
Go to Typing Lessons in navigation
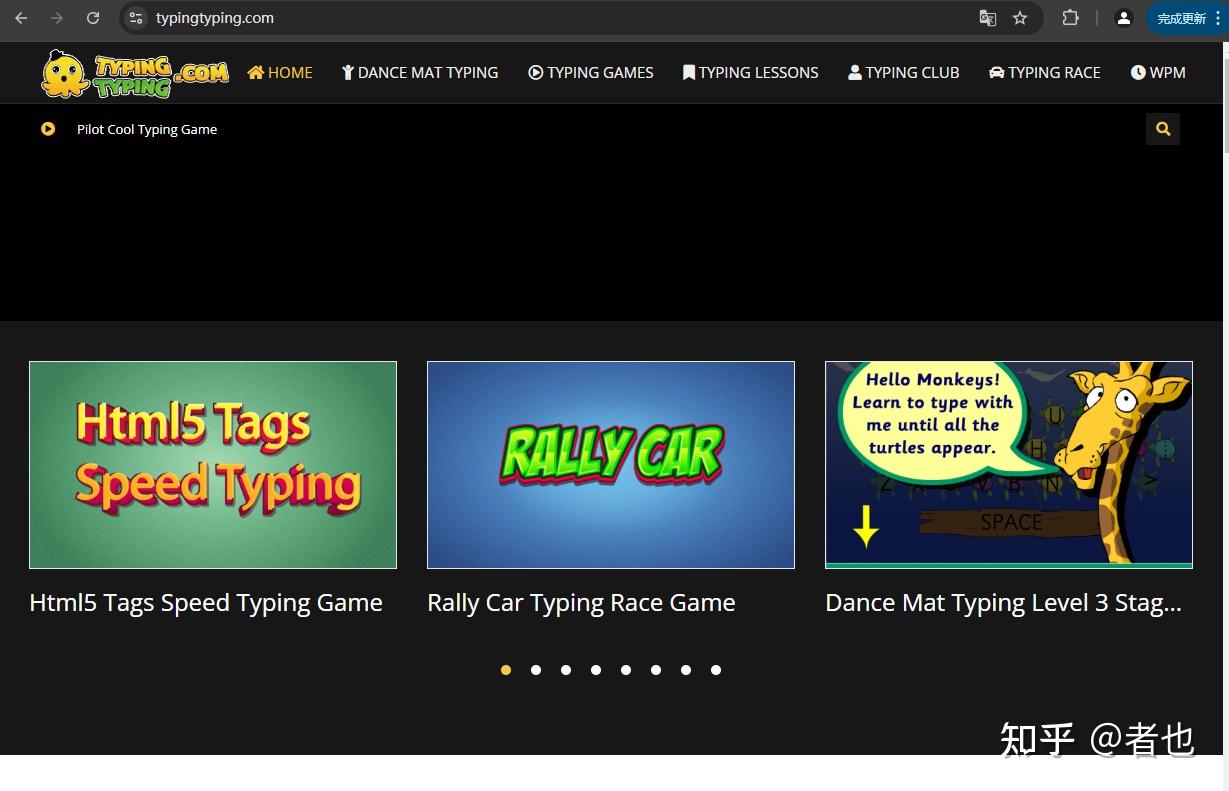[750, 73]
